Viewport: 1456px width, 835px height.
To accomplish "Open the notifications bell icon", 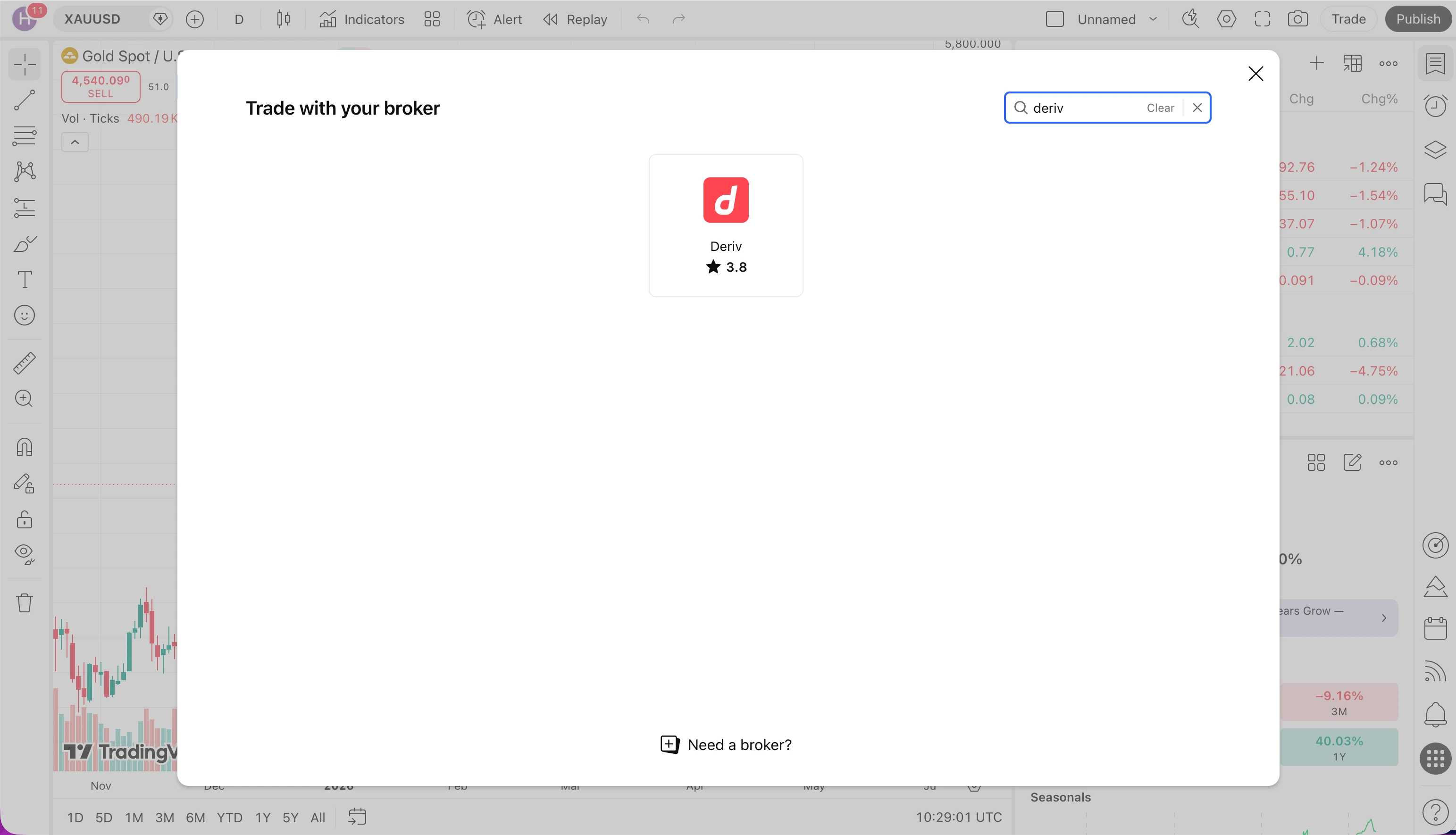I will [x=1435, y=715].
